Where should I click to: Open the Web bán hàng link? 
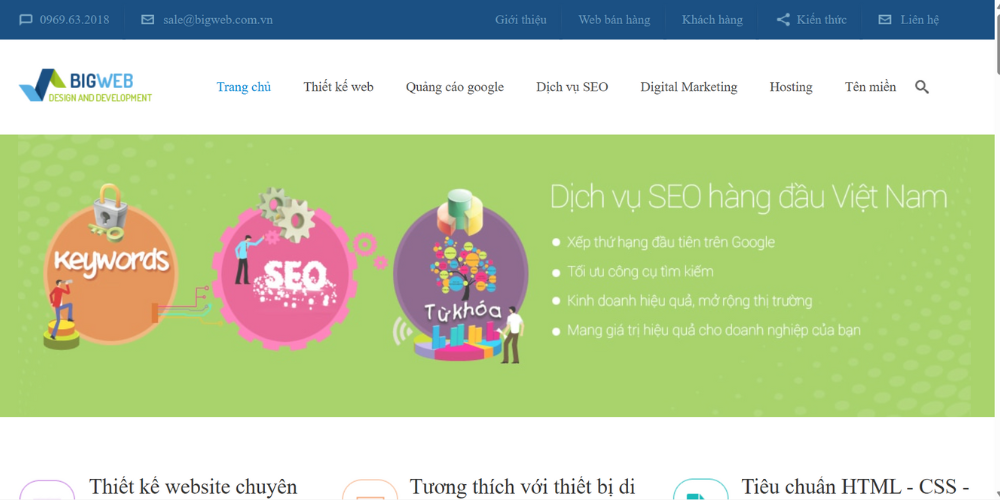(614, 20)
